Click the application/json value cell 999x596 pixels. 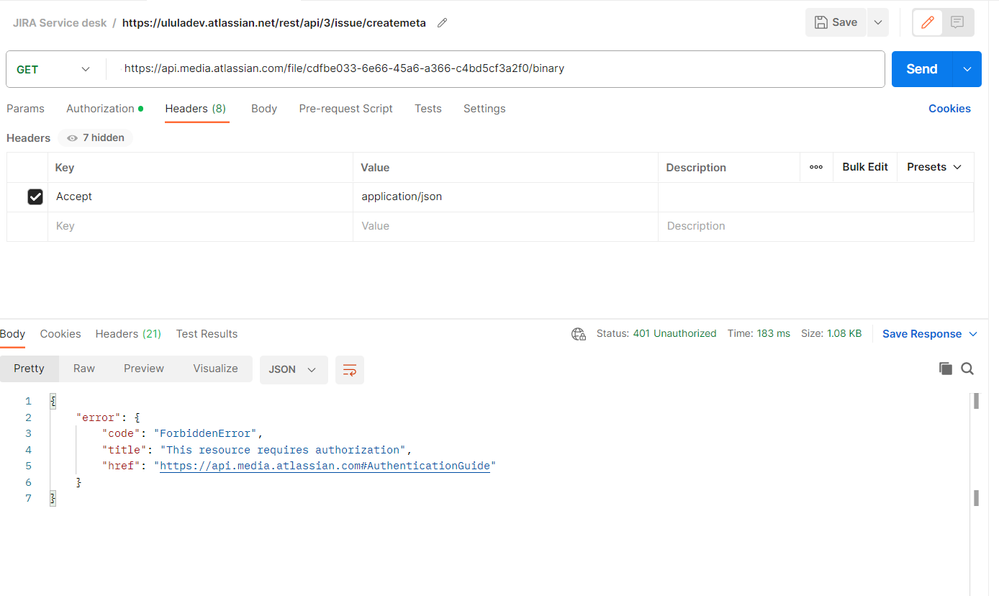tap(506, 197)
